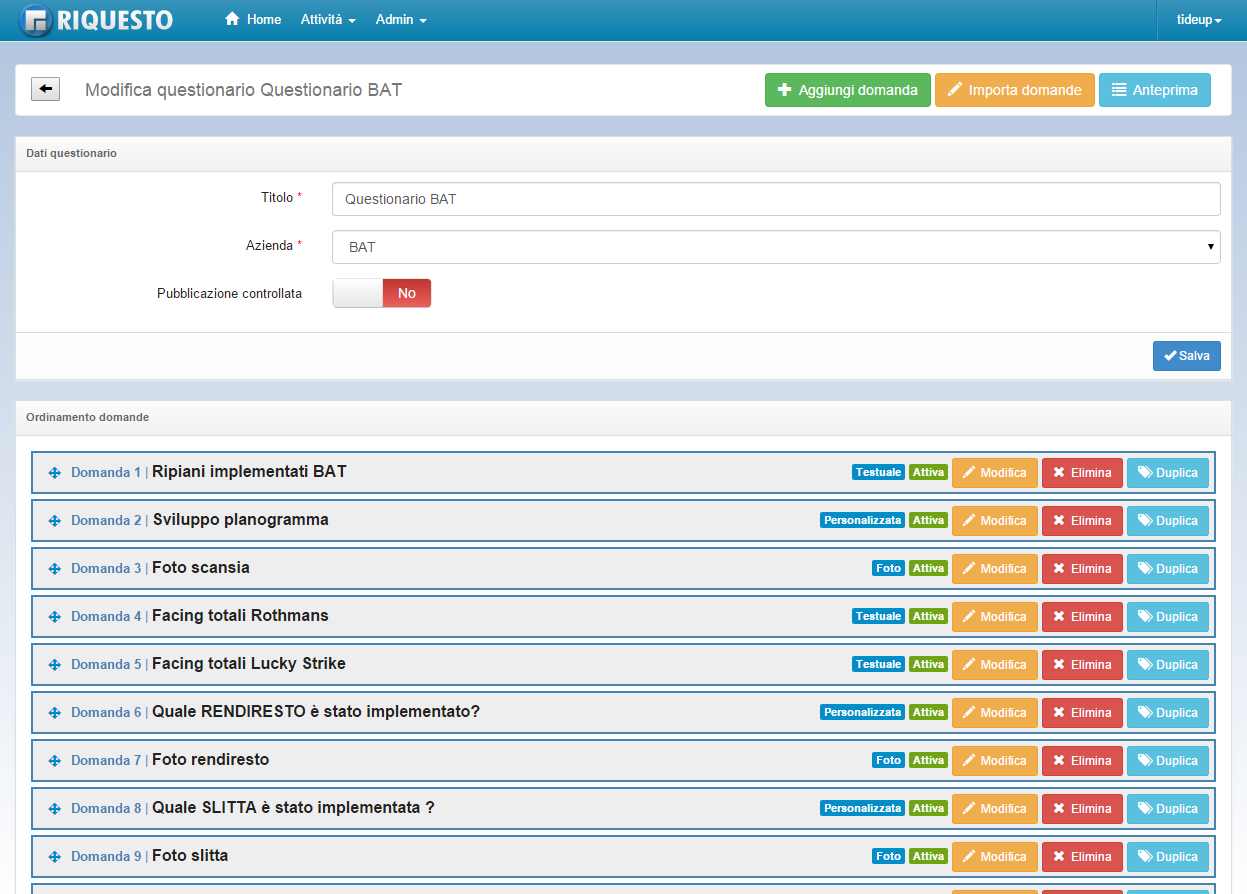Screen dimensions: 1247x894
Task: Click the drag handle icon for Domanda 1
Action: [55, 473]
